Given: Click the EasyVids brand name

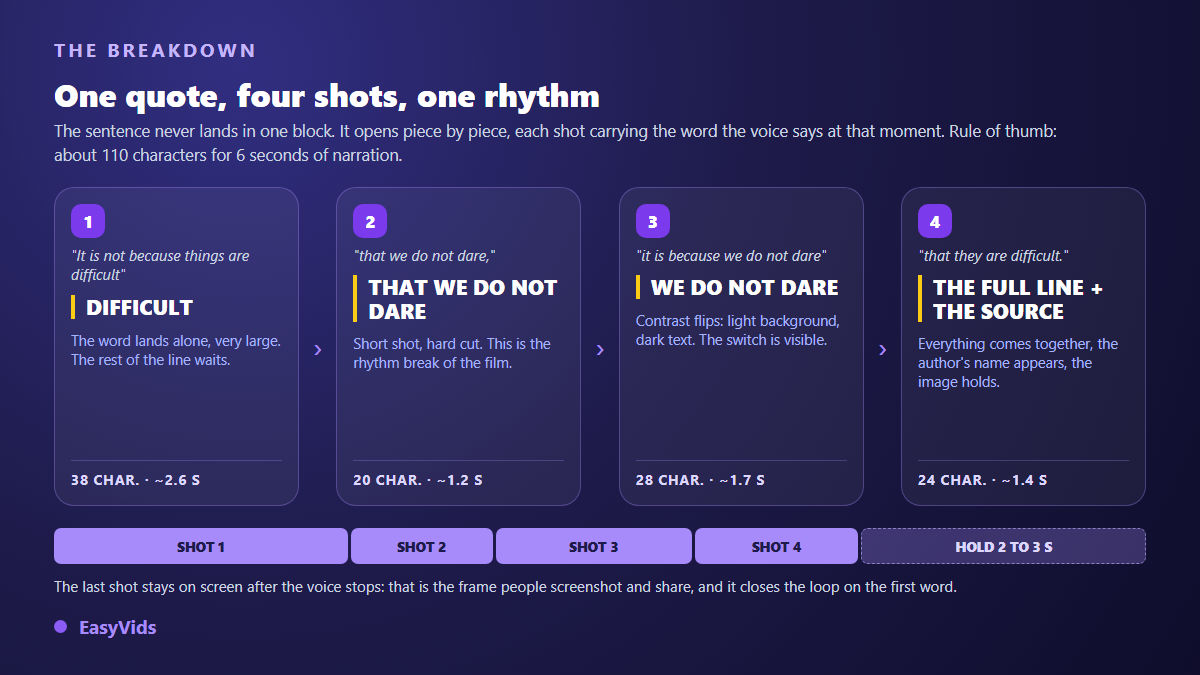Looking at the screenshot, I should point(118,627).
